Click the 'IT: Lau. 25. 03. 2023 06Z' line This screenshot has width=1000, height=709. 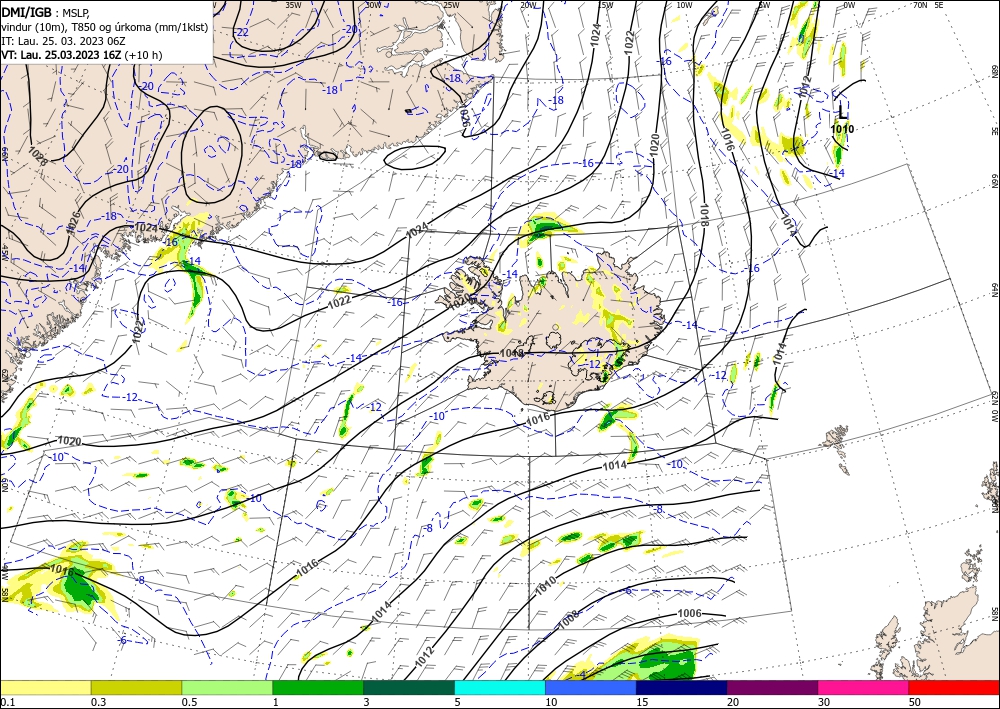[x=63, y=41]
